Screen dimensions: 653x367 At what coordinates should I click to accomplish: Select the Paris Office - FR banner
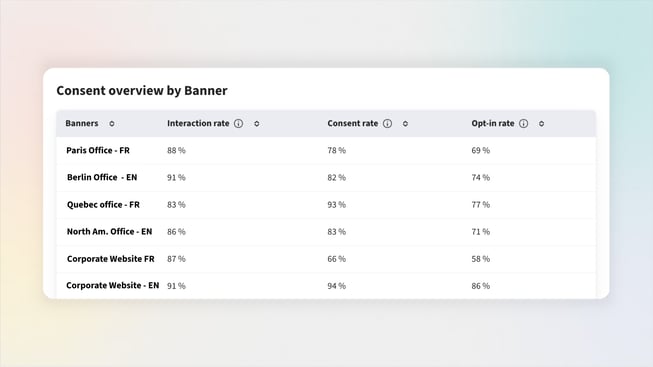tap(98, 150)
